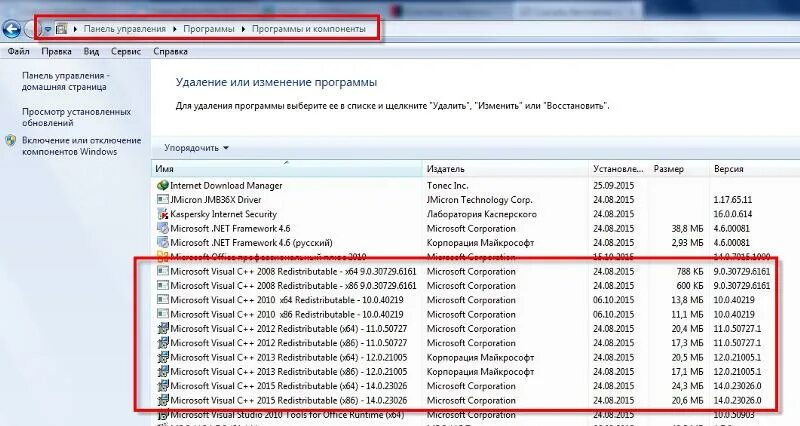Select 'Microsoft Visual C++ 2015 Redistributable (x64) - 14.0.23026' name
Image resolution: width=800 pixels, height=426 pixels.
pyautogui.click(x=289, y=386)
